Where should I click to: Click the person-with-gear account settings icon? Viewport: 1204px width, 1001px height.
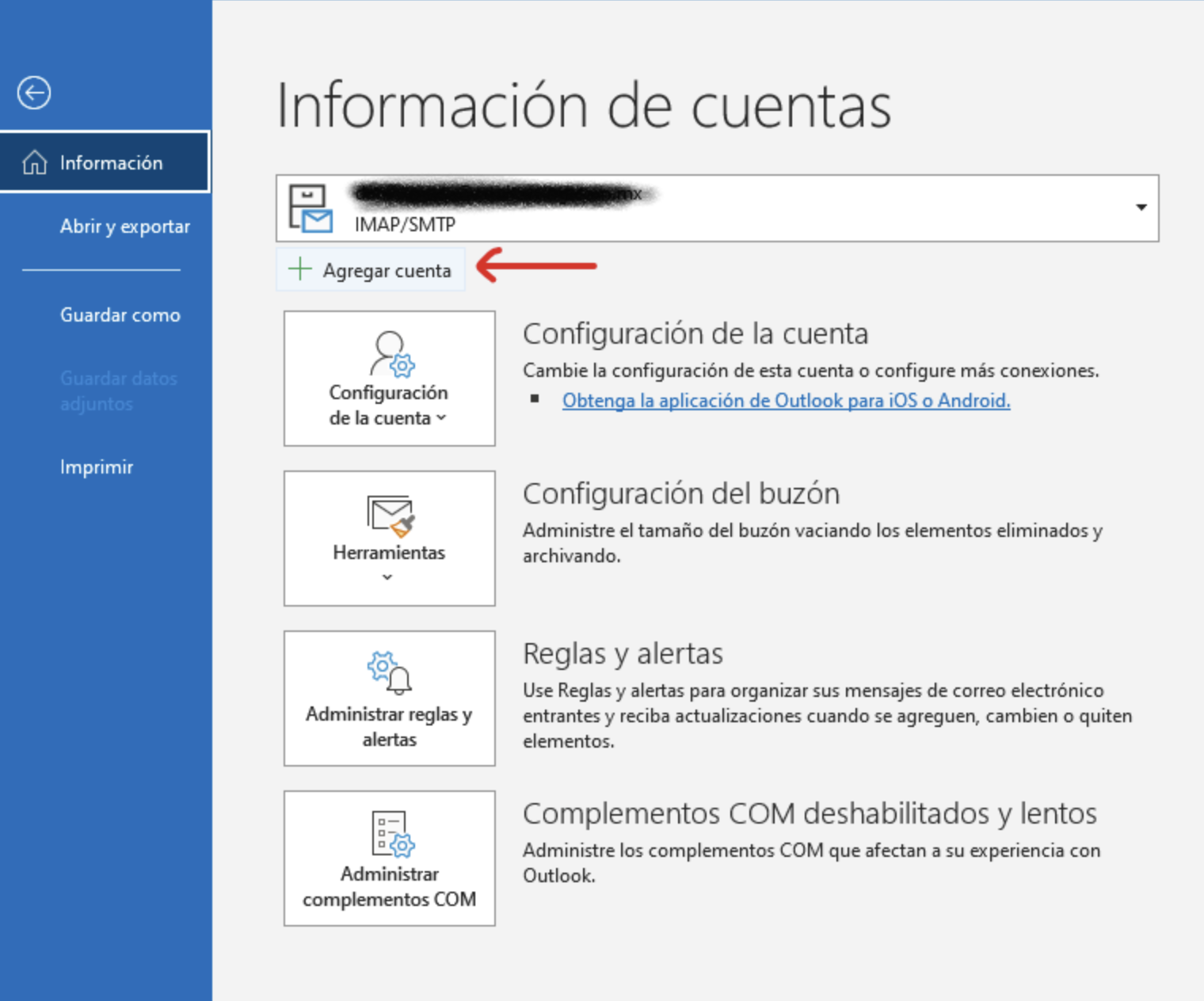click(x=391, y=353)
